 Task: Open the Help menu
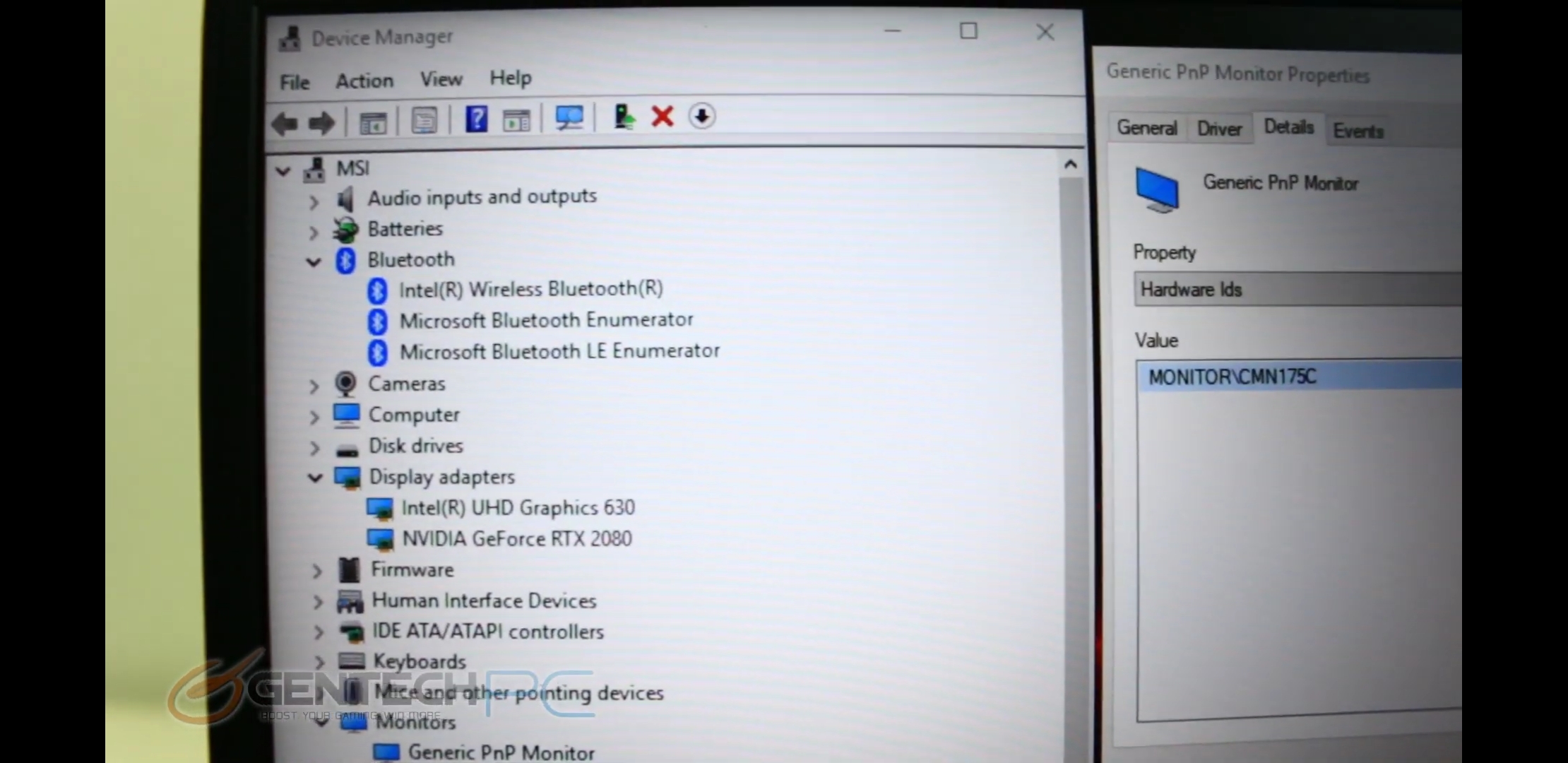[511, 77]
